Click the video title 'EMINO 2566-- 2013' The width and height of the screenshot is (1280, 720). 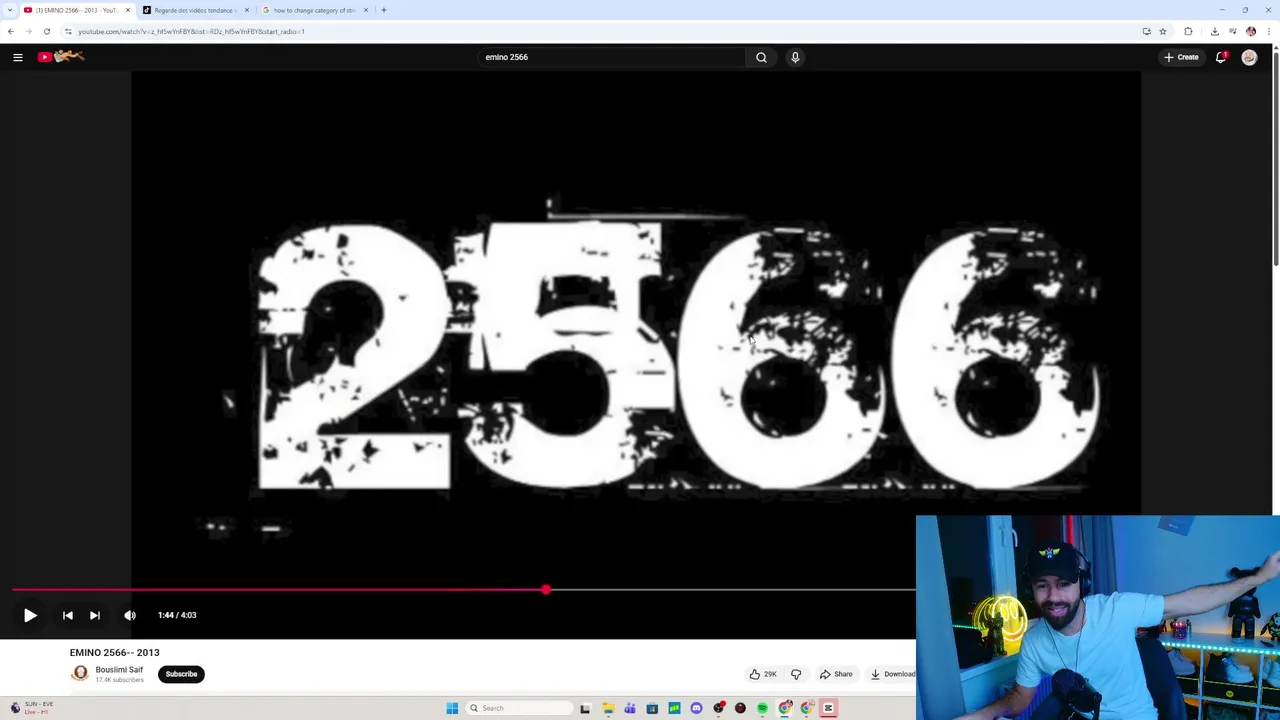click(114, 652)
